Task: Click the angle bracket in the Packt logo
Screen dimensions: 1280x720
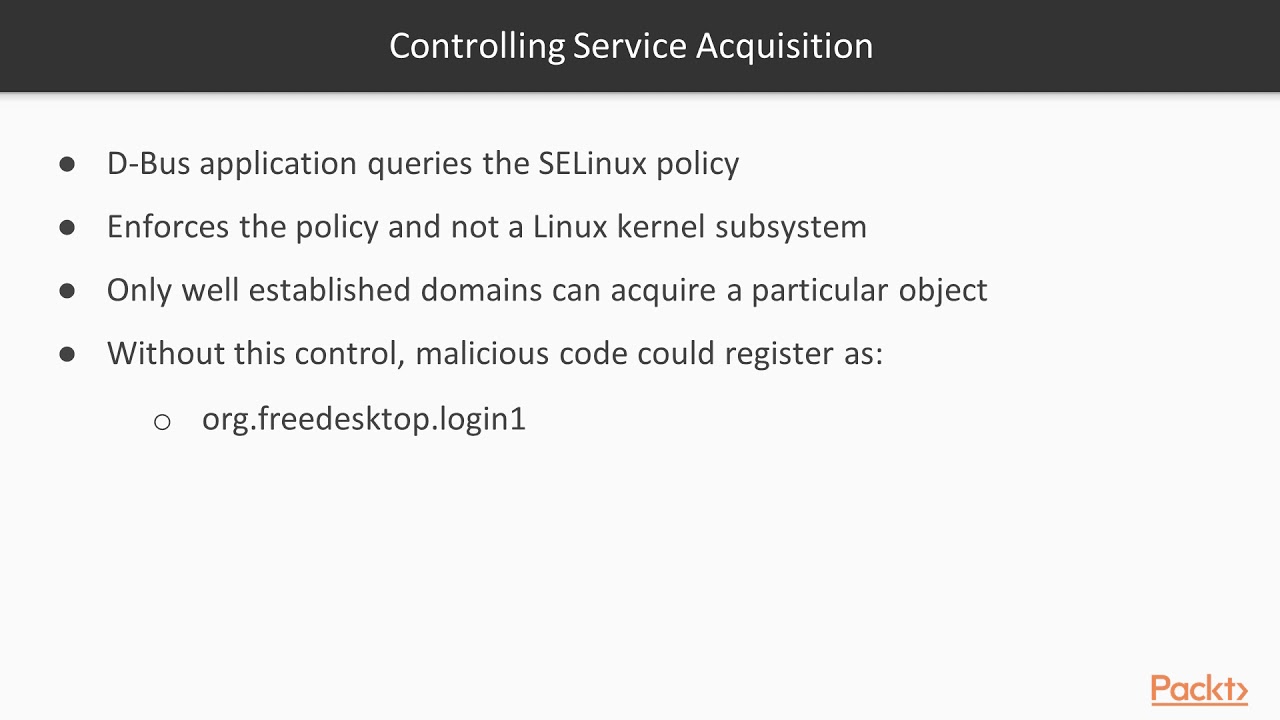Action: click(1239, 691)
